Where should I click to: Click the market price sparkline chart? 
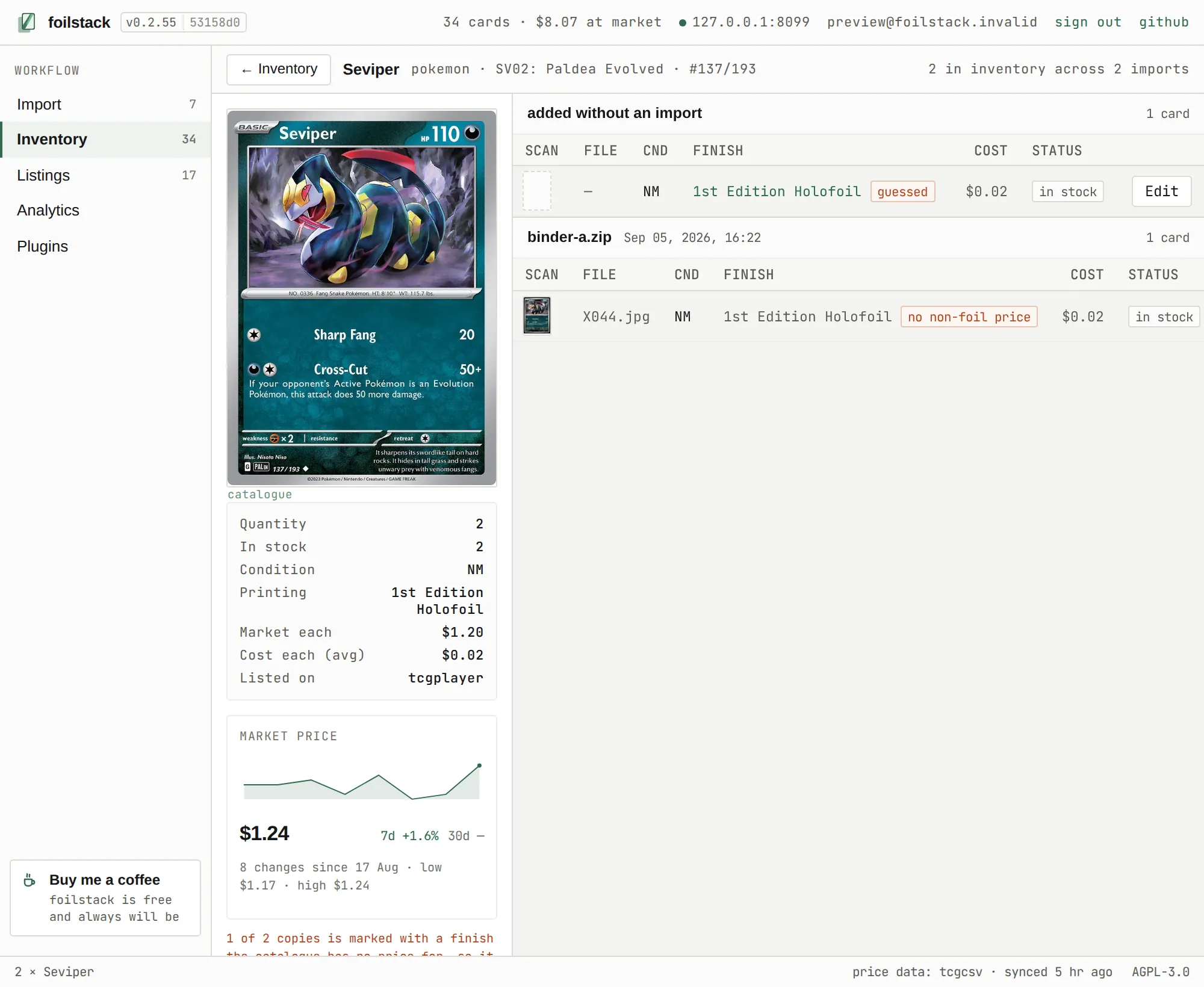[x=362, y=781]
